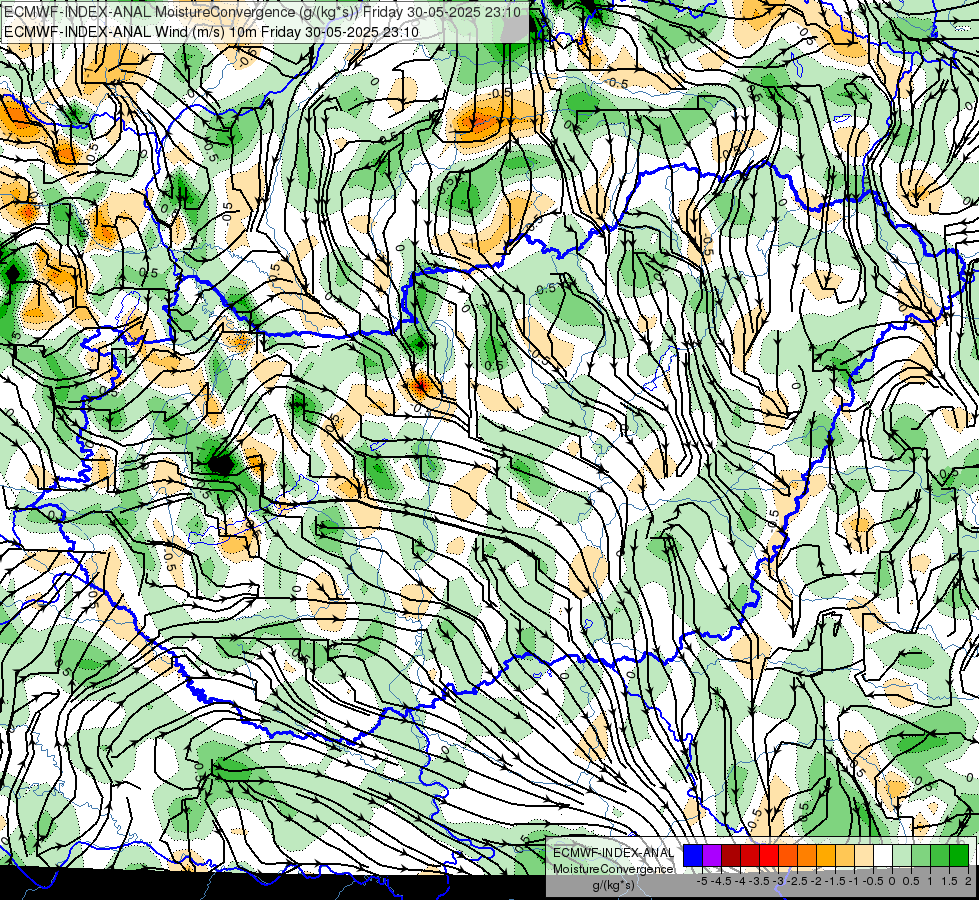Click the blue swatch in the legend
The width and height of the screenshot is (979, 900).
693,855
